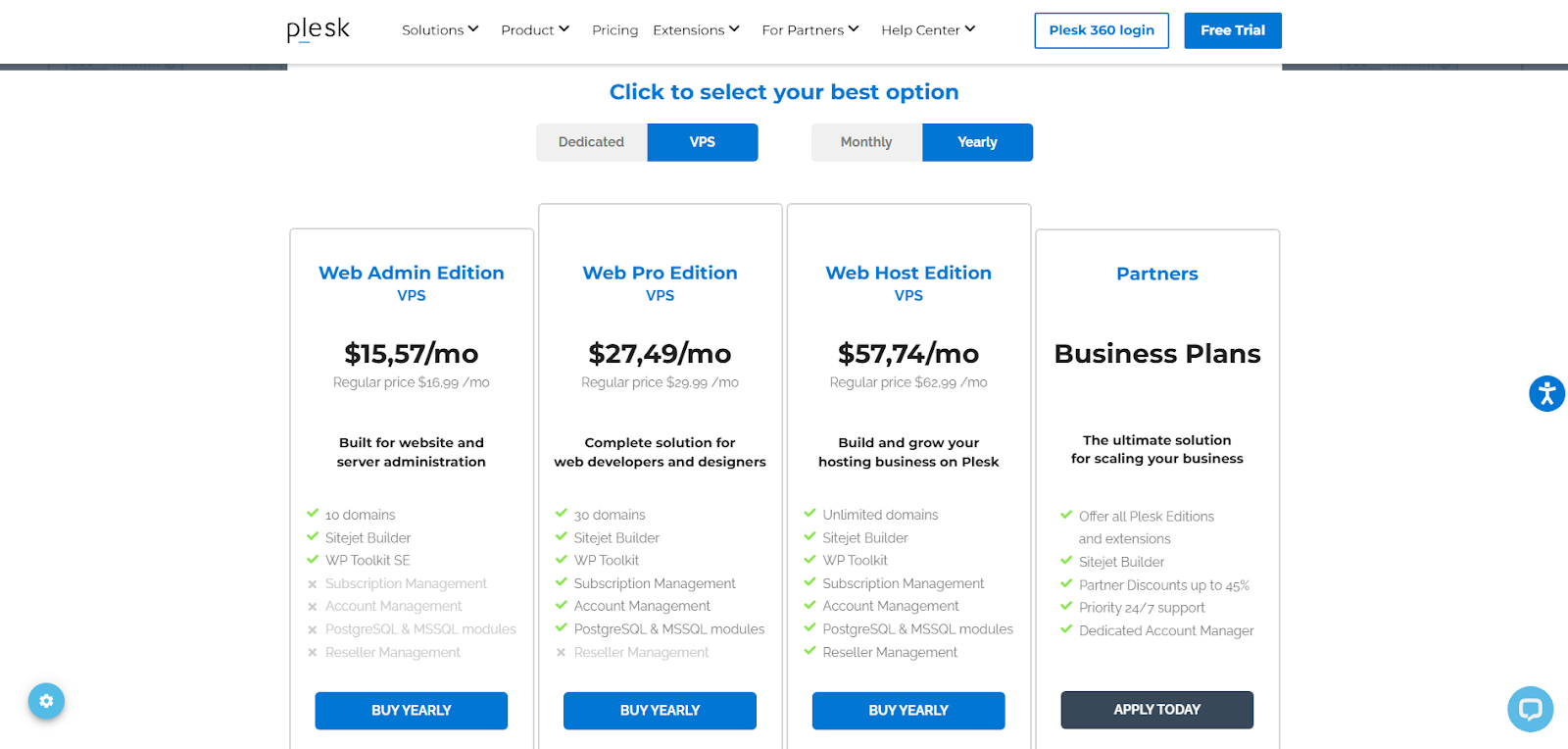Click the X mark beside Reseller Management in Web Pro
The image size is (1568, 749).
(x=561, y=653)
